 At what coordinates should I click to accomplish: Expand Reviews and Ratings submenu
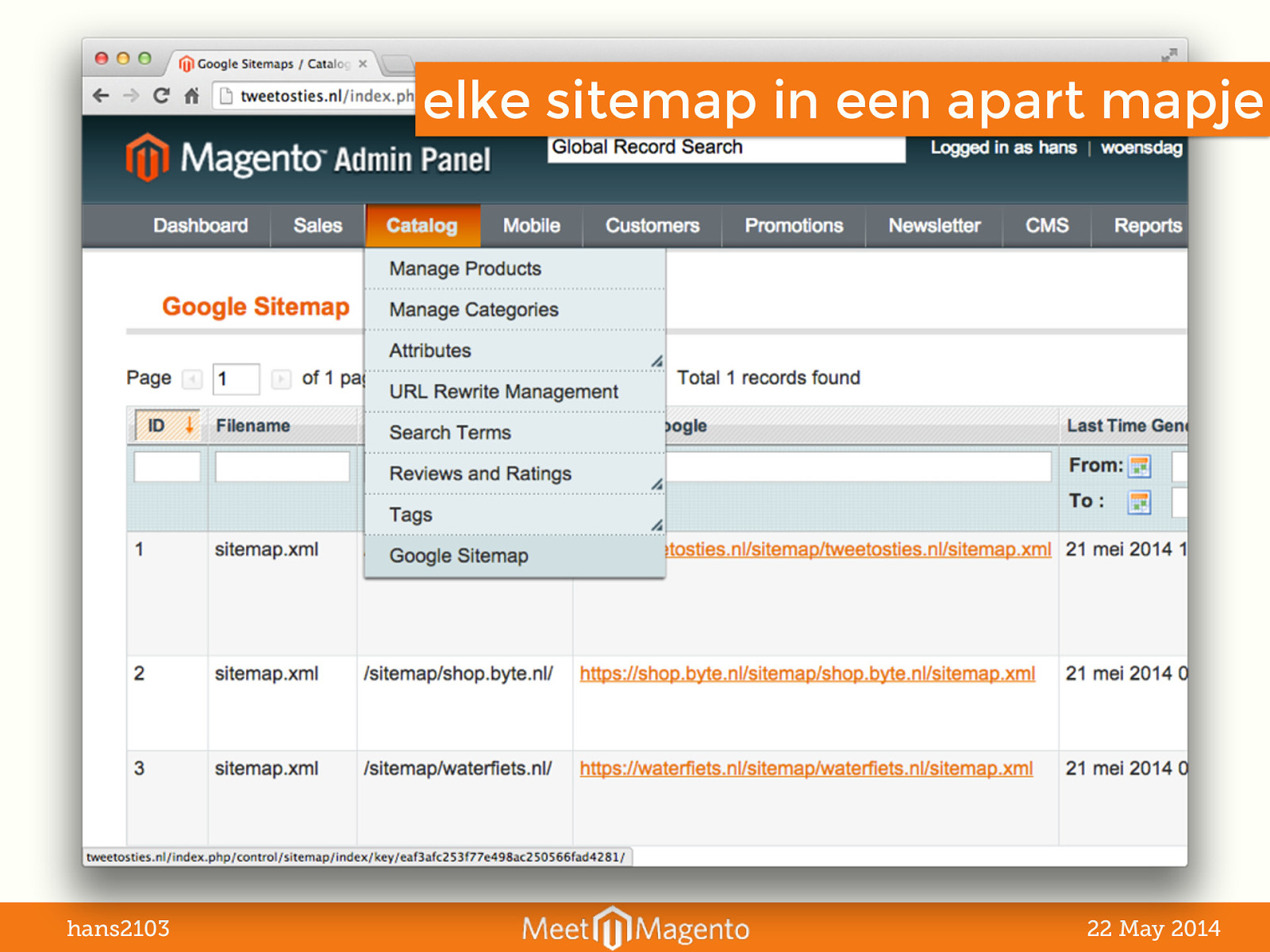tap(514, 474)
